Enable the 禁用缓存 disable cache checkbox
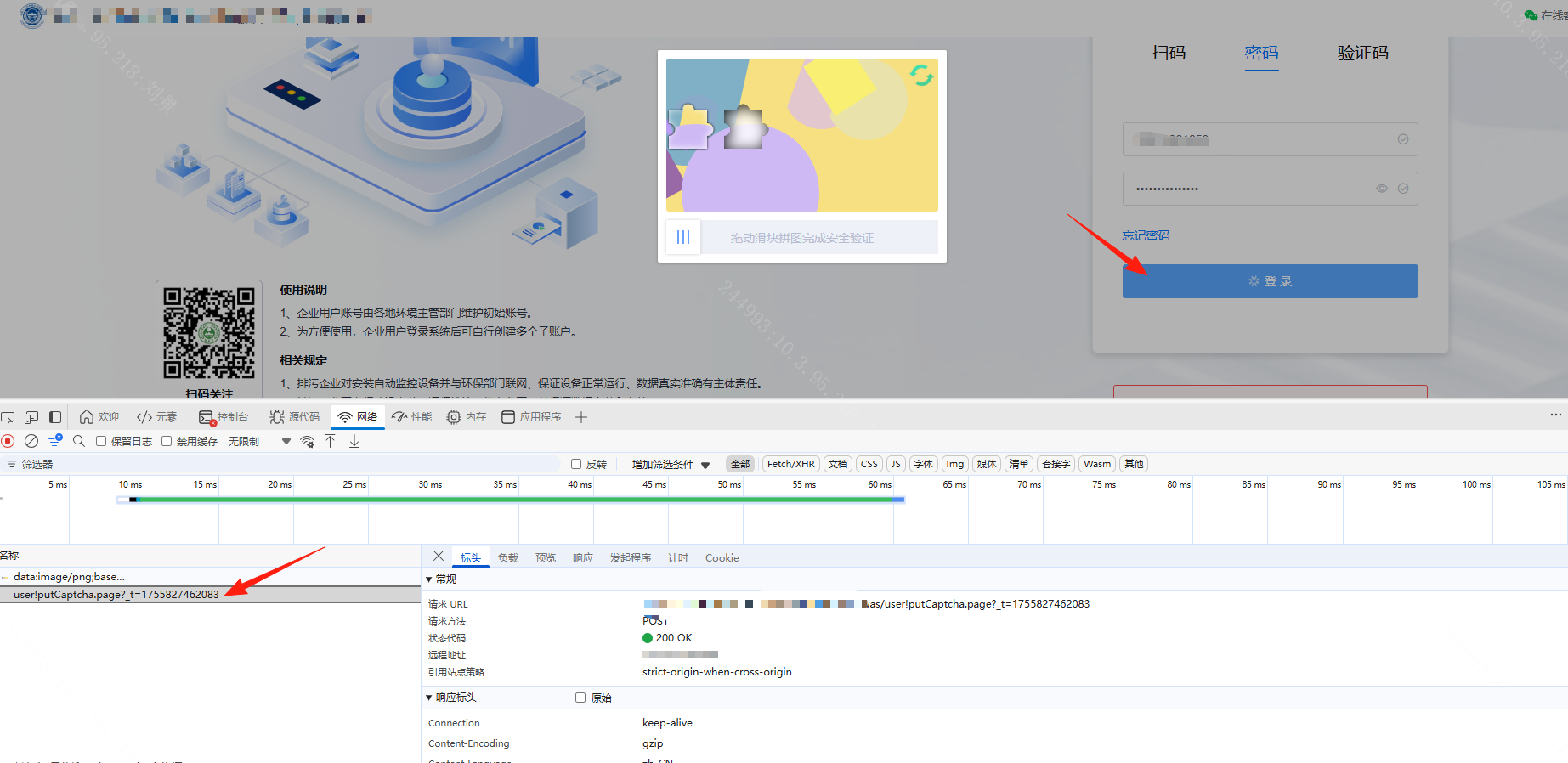Viewport: 1568px width, 763px height. [x=167, y=441]
